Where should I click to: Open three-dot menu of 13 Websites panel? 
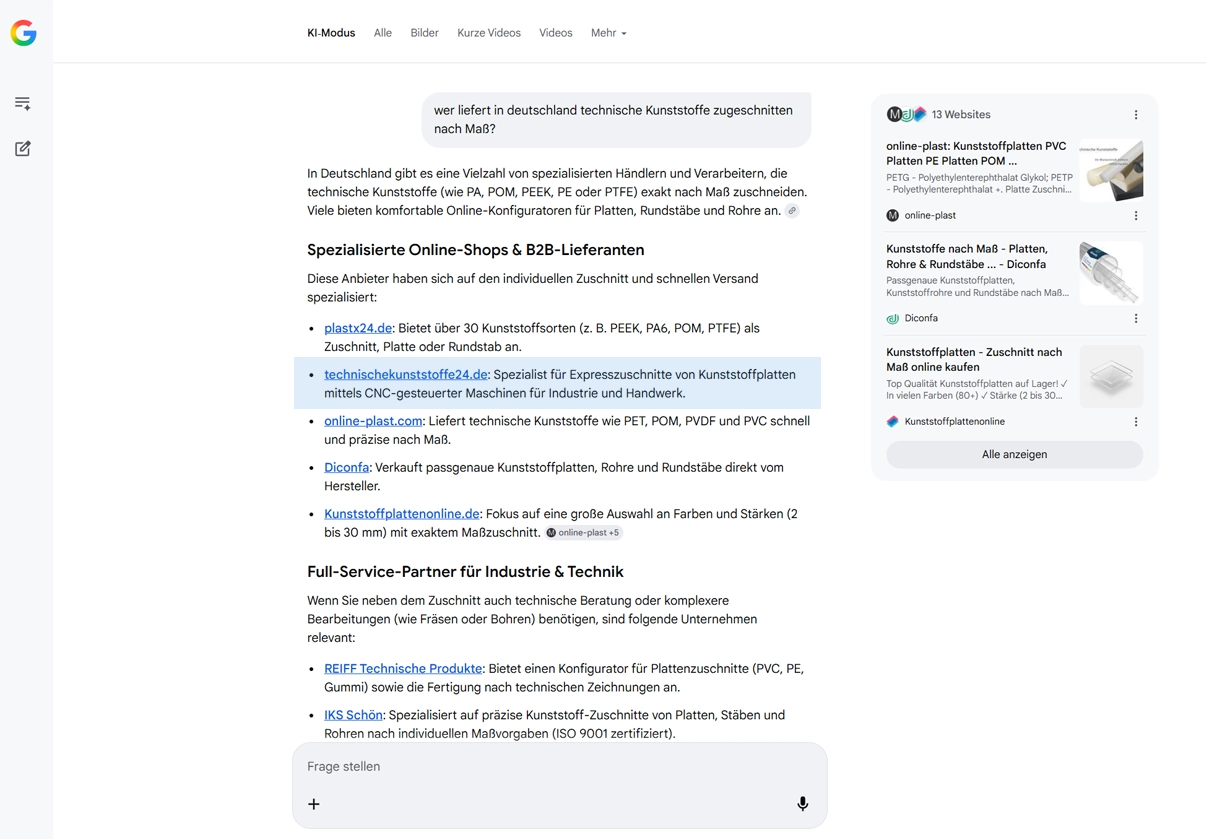(x=1135, y=115)
